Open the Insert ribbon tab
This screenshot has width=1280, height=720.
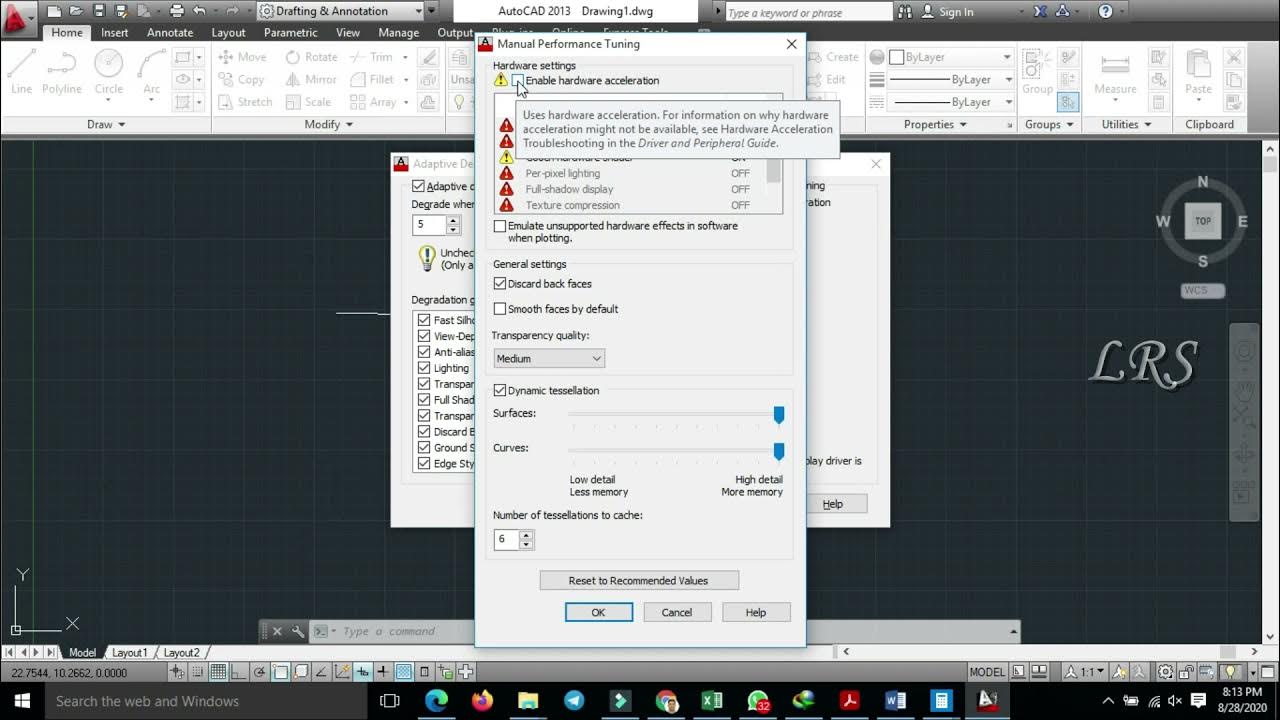pyautogui.click(x=115, y=32)
